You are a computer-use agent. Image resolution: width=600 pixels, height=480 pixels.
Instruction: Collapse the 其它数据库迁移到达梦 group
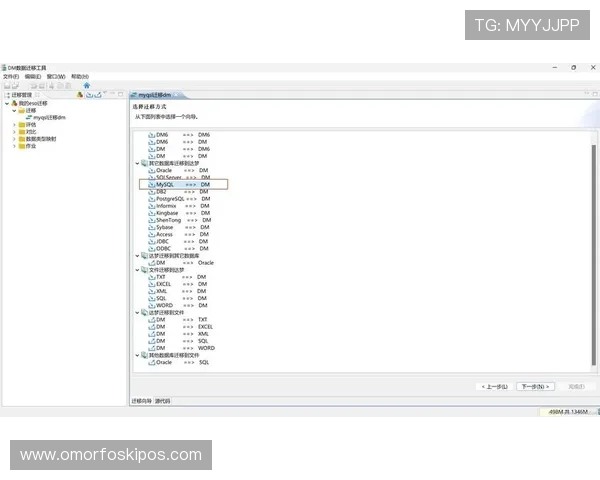click(x=138, y=163)
